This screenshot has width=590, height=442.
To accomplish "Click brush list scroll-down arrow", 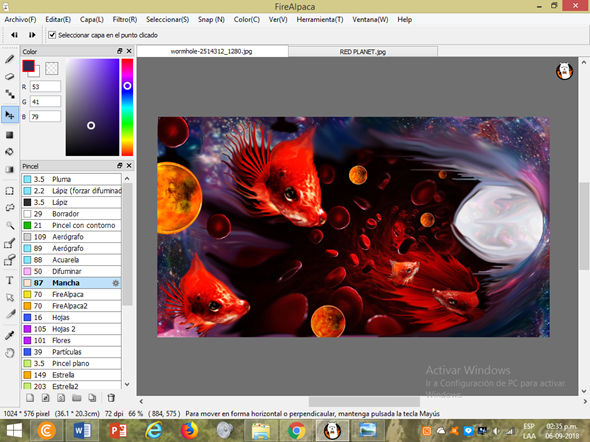I will click(127, 384).
